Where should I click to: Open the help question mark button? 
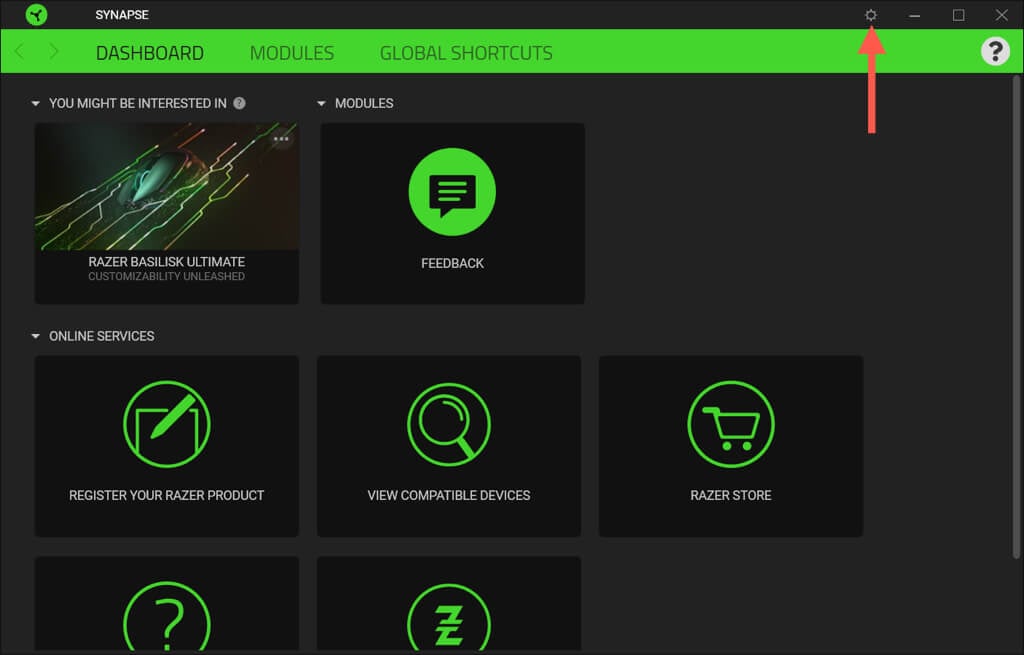995,51
